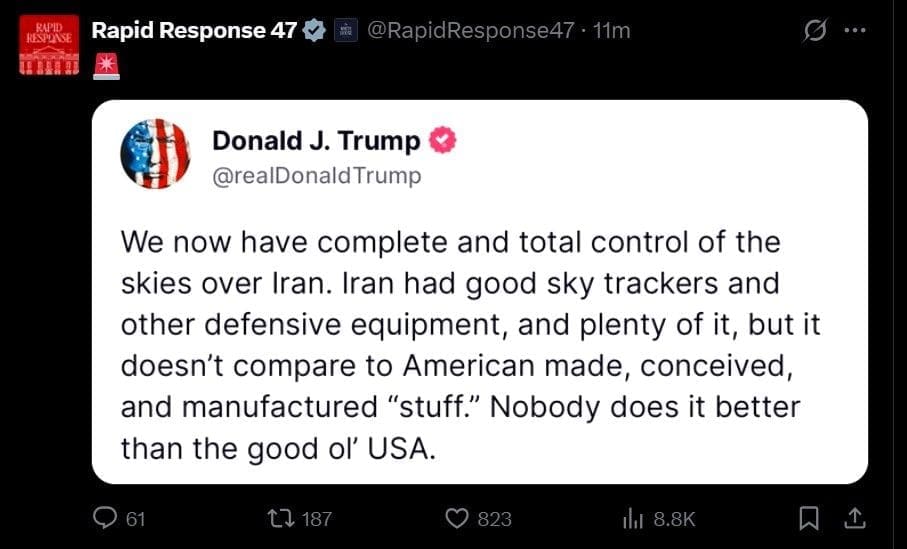Screen dimensions: 907x549
Task: Toggle the bookmark for this post
Action: point(810,518)
